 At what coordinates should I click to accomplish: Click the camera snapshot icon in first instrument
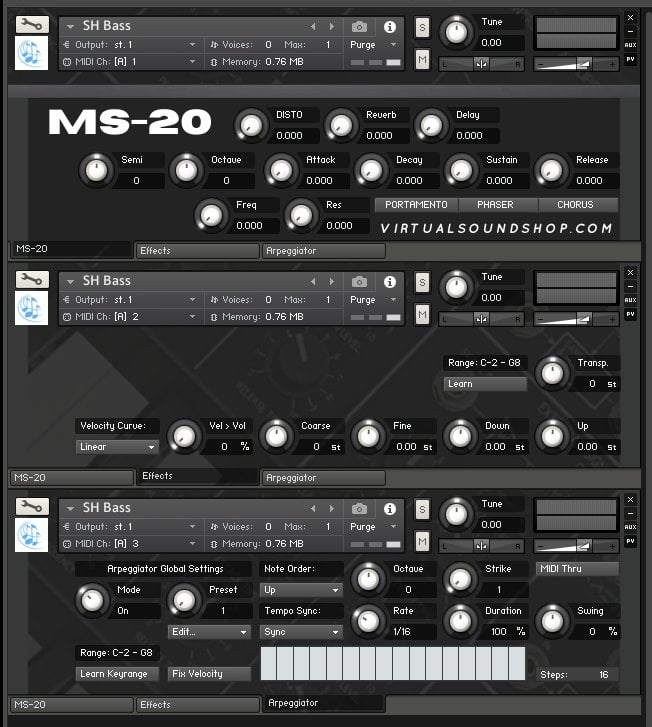point(359,27)
